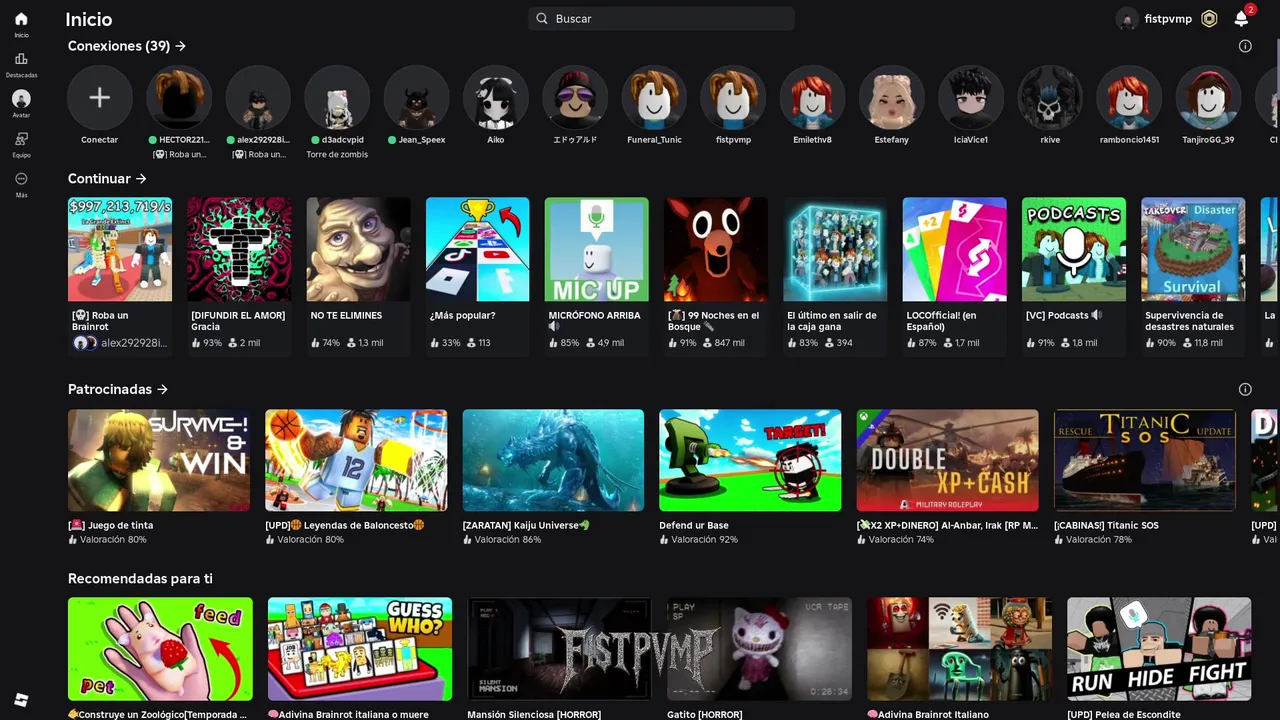
Task: Open HECTOR221 connection avatar
Action: pyautogui.click(x=179, y=98)
